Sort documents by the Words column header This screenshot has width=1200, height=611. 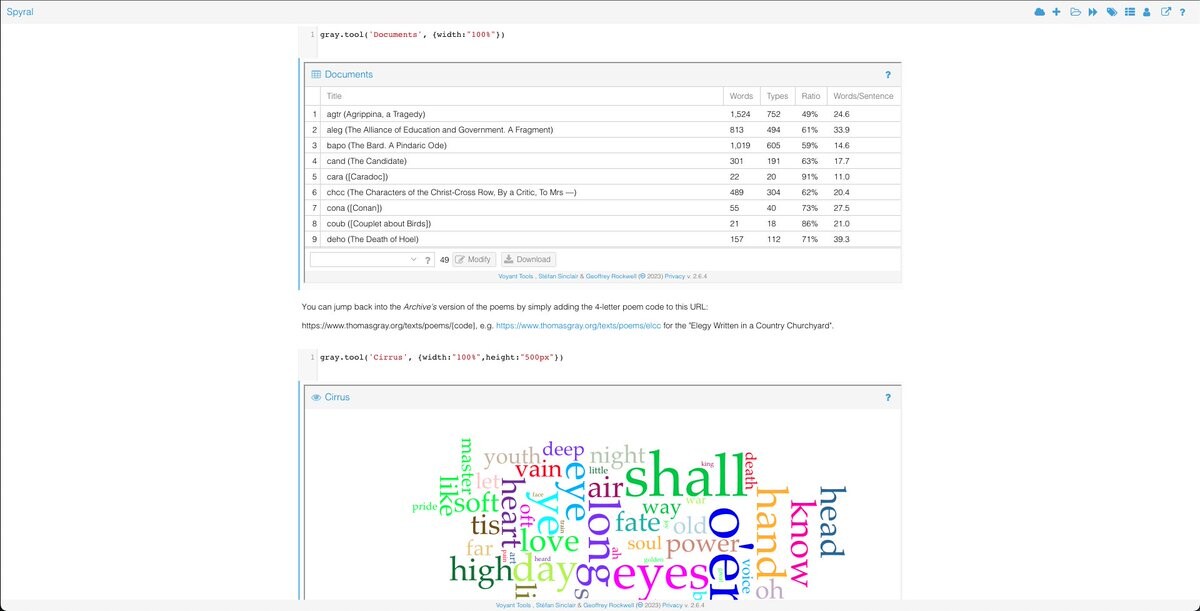tap(741, 96)
